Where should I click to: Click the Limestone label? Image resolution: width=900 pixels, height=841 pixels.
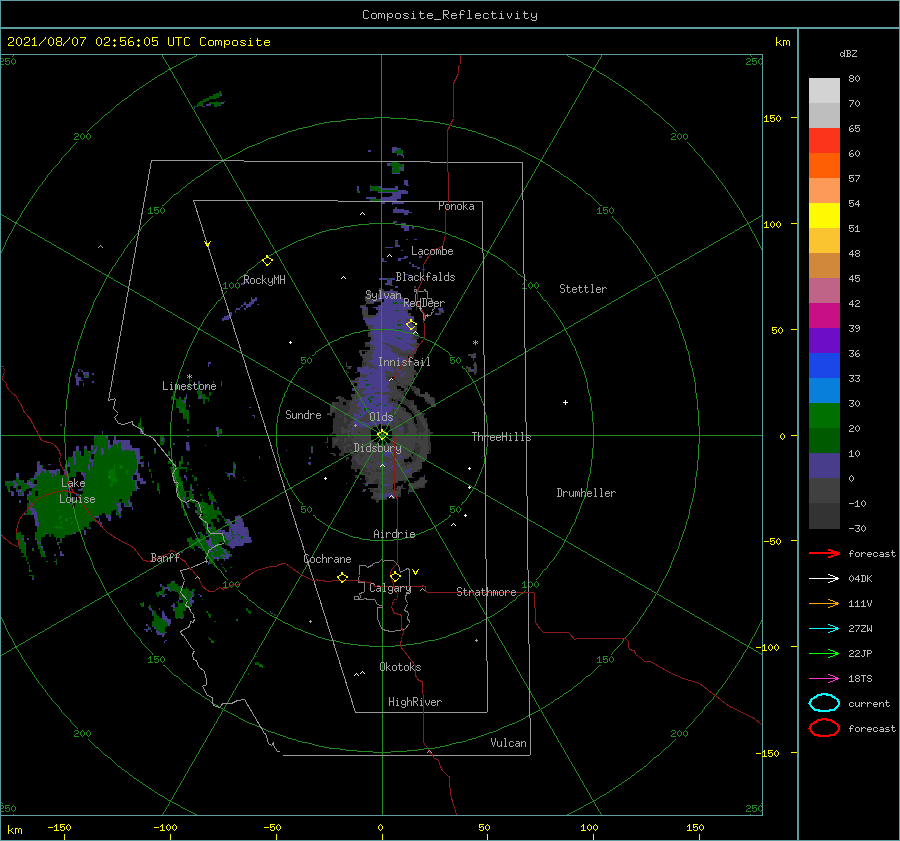click(x=189, y=386)
